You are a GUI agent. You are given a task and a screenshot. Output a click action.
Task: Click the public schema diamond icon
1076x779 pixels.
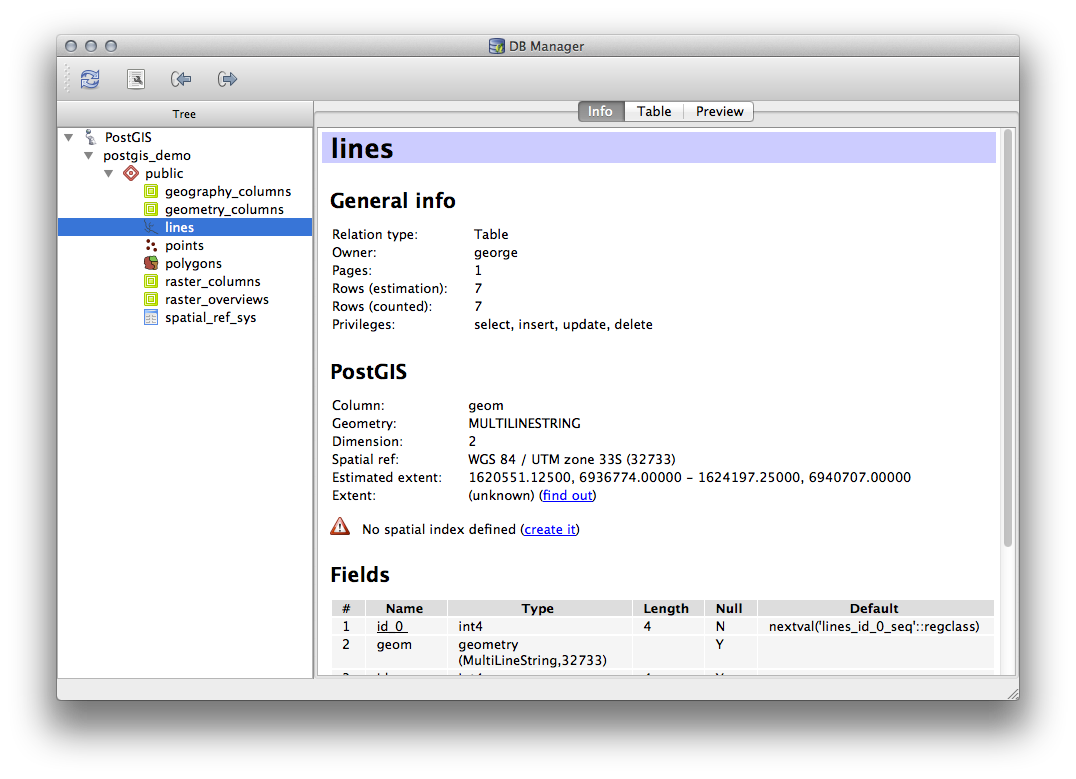tap(131, 173)
